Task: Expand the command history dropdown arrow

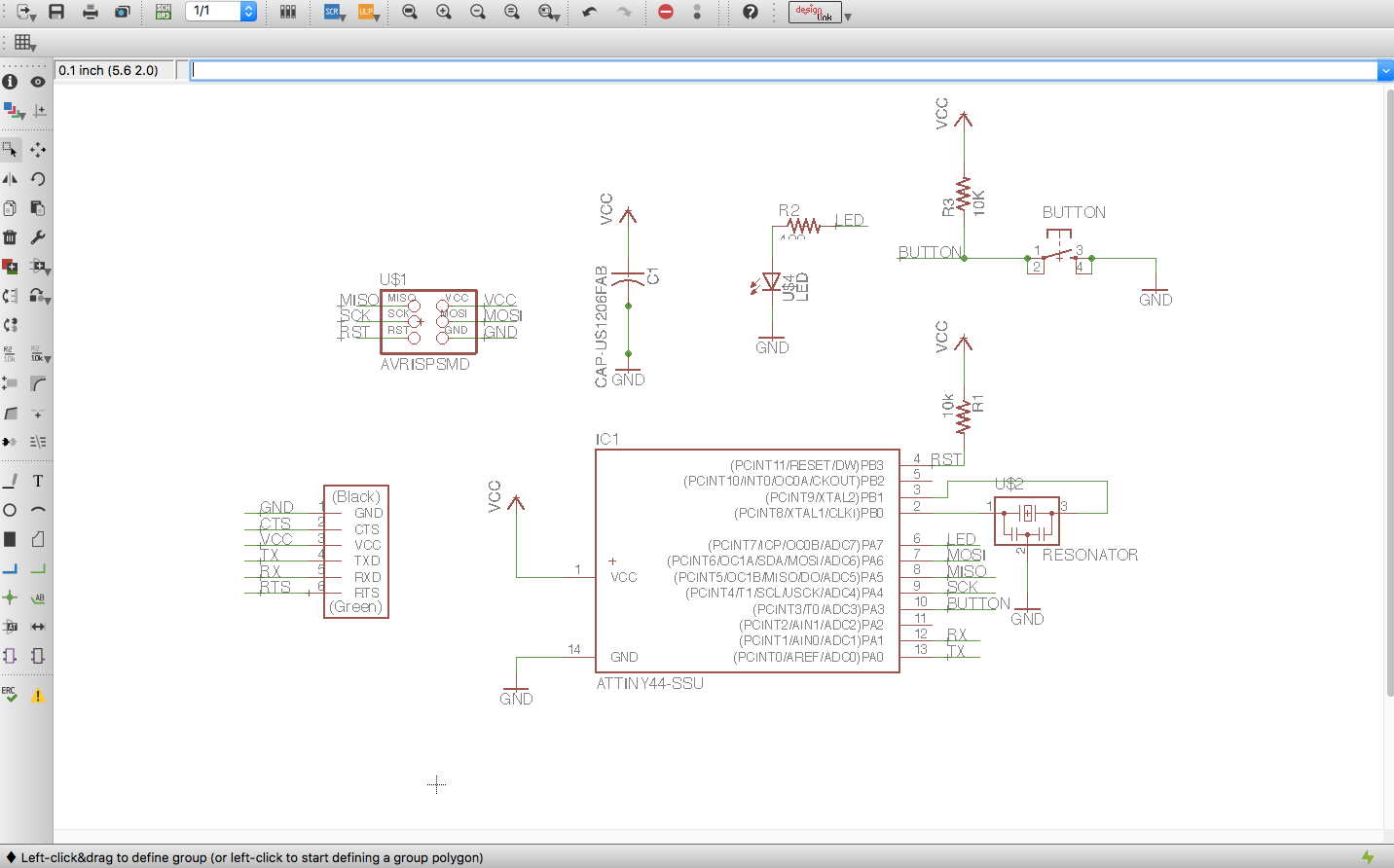Action: point(1385,70)
